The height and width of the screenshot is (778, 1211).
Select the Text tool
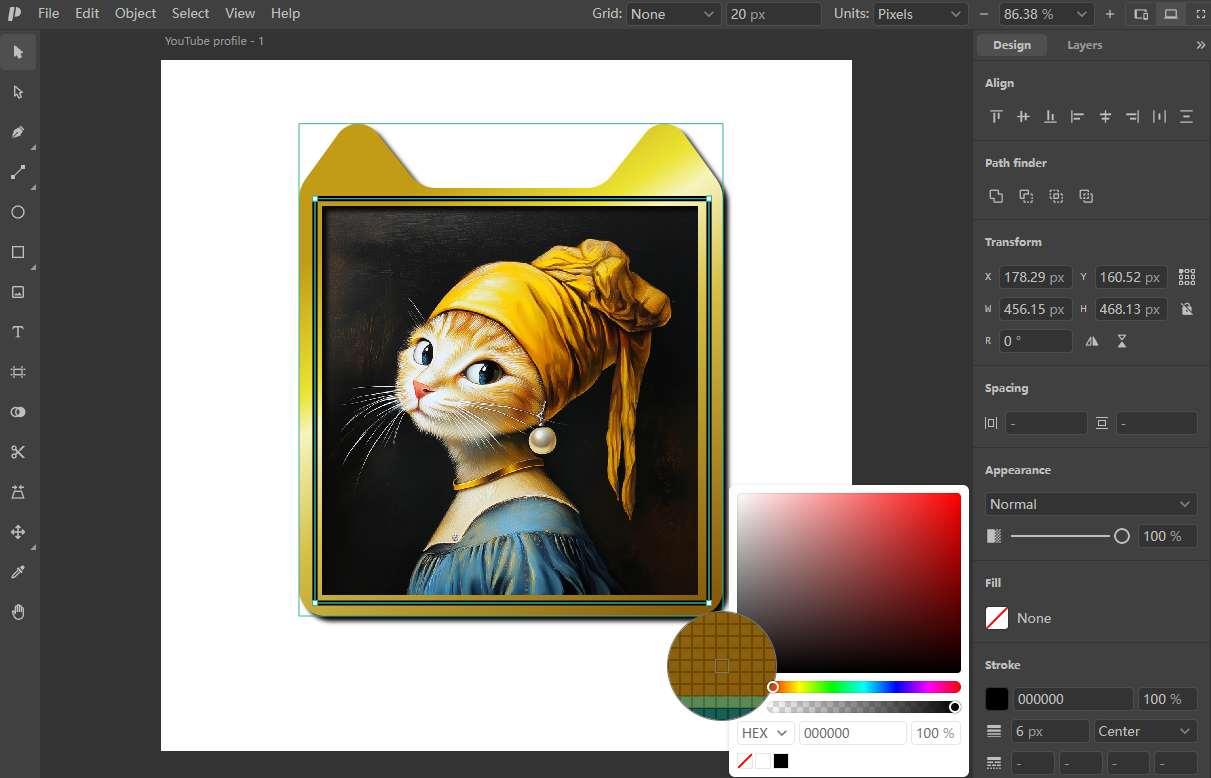18,332
